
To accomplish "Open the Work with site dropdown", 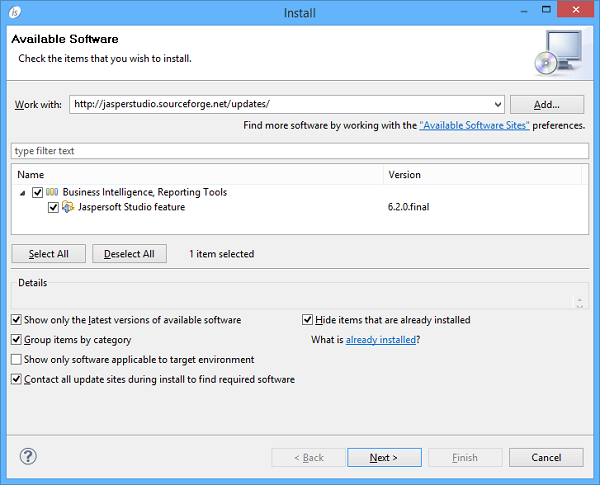I will coord(497,104).
